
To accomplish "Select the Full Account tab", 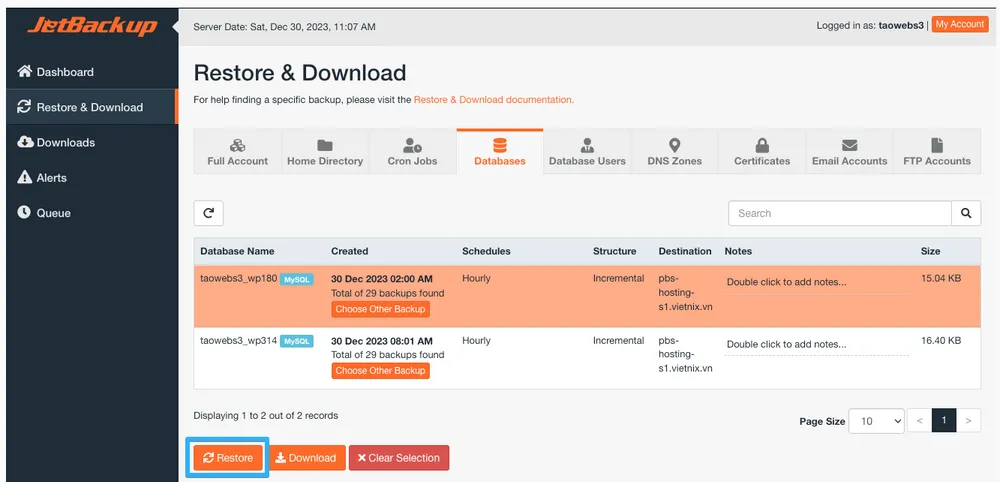I will tap(237, 152).
